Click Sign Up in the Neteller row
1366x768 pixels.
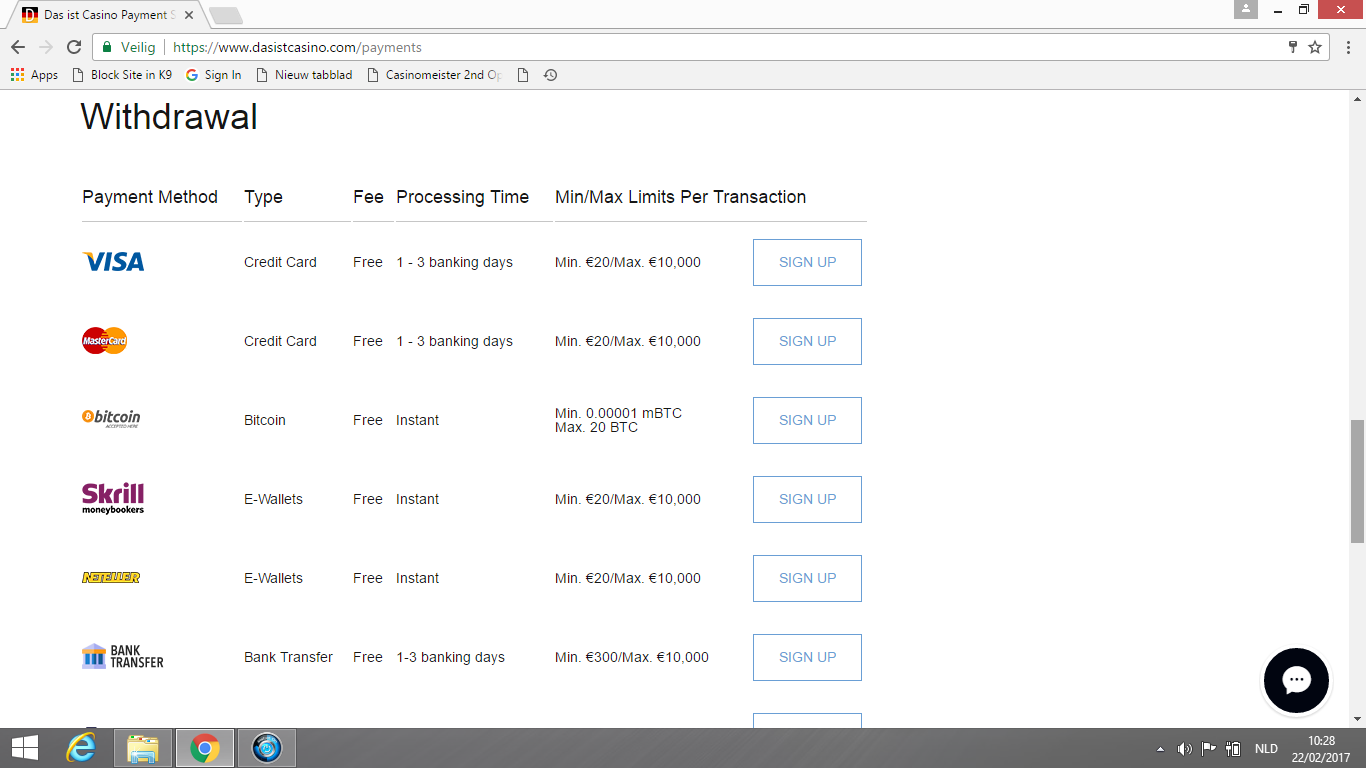[807, 578]
